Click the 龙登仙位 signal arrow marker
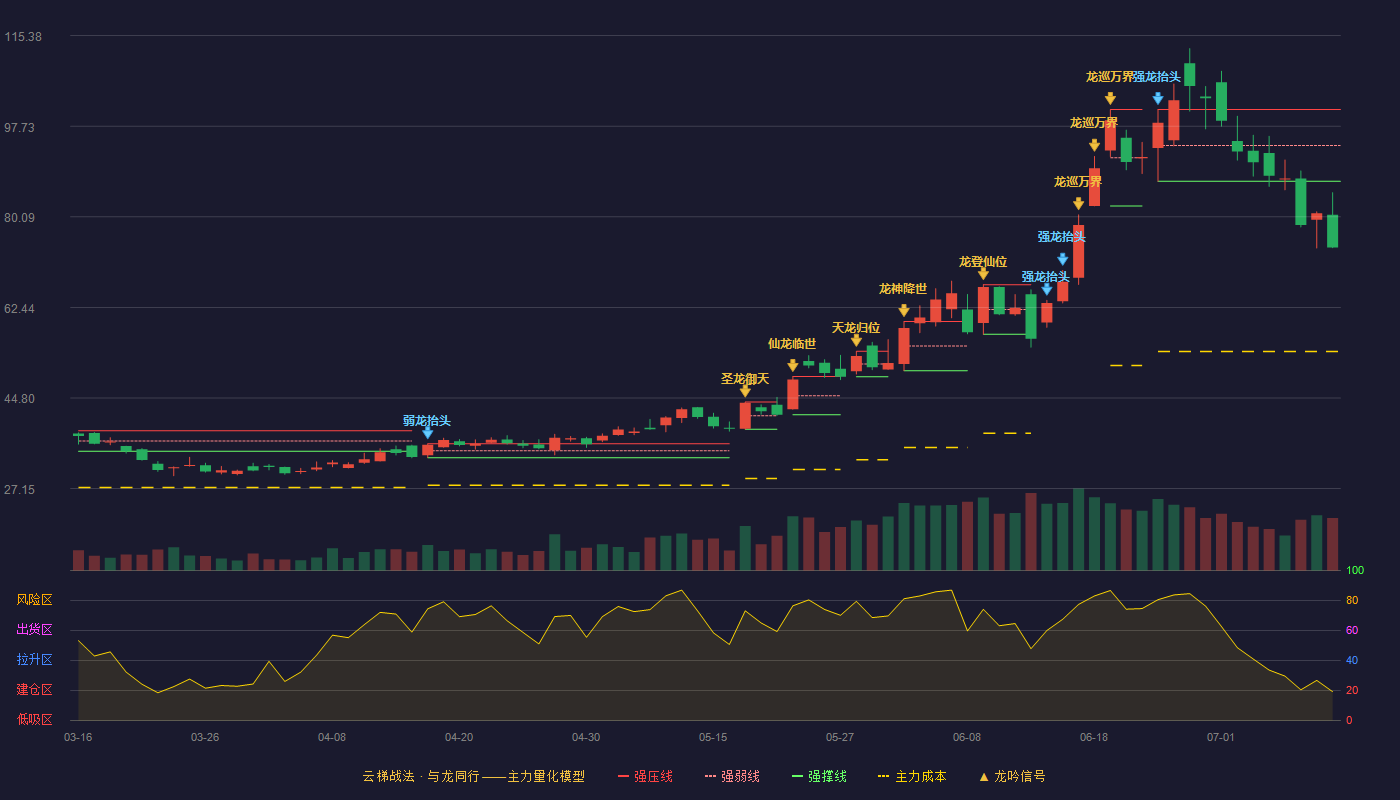Viewport: 1400px width, 800px height. (x=983, y=274)
